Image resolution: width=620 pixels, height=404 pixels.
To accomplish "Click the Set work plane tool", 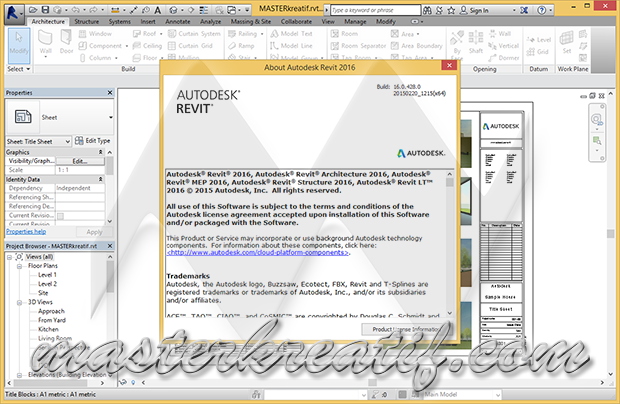I will coord(567,43).
